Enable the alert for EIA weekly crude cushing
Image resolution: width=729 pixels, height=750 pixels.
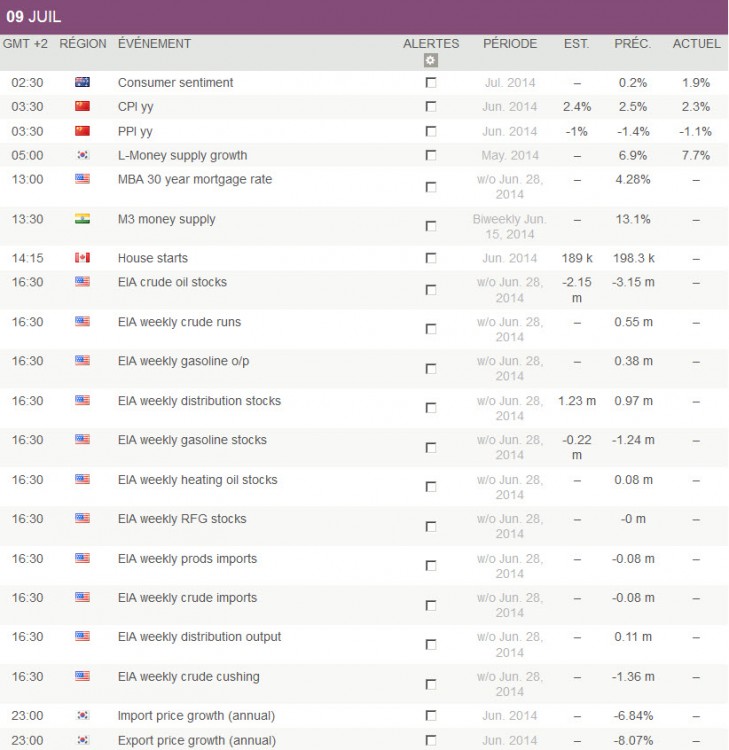(431, 684)
